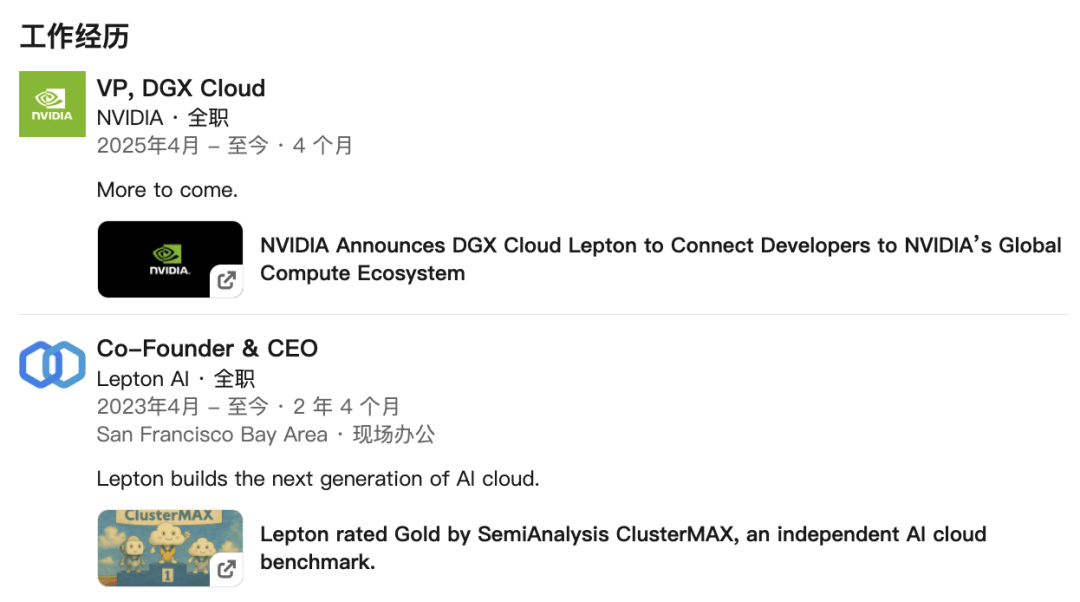Open the ClusterMAX article thumbnail image
Image resolution: width=1080 pixels, height=602 pixels.
(170, 548)
